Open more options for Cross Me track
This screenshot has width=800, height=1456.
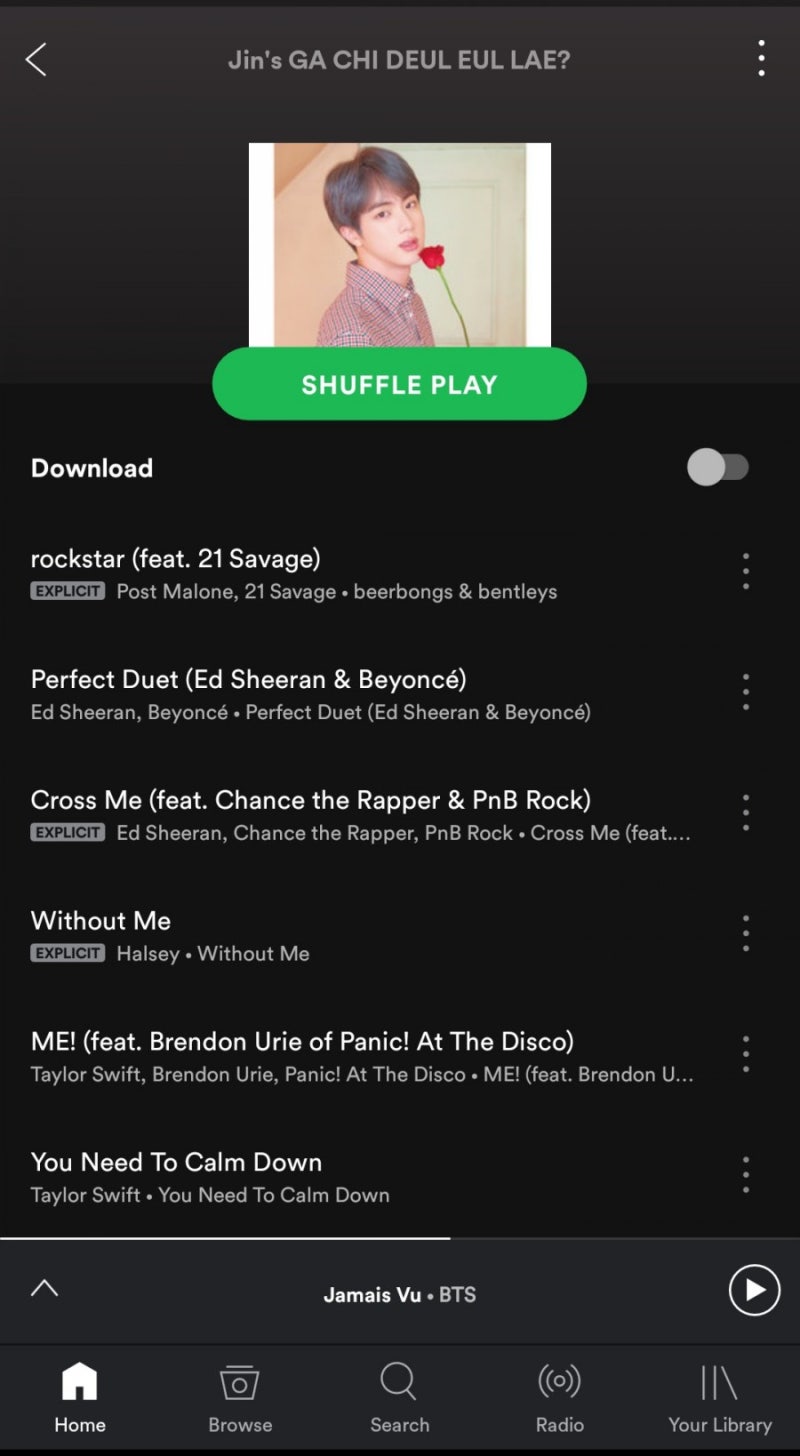[745, 813]
